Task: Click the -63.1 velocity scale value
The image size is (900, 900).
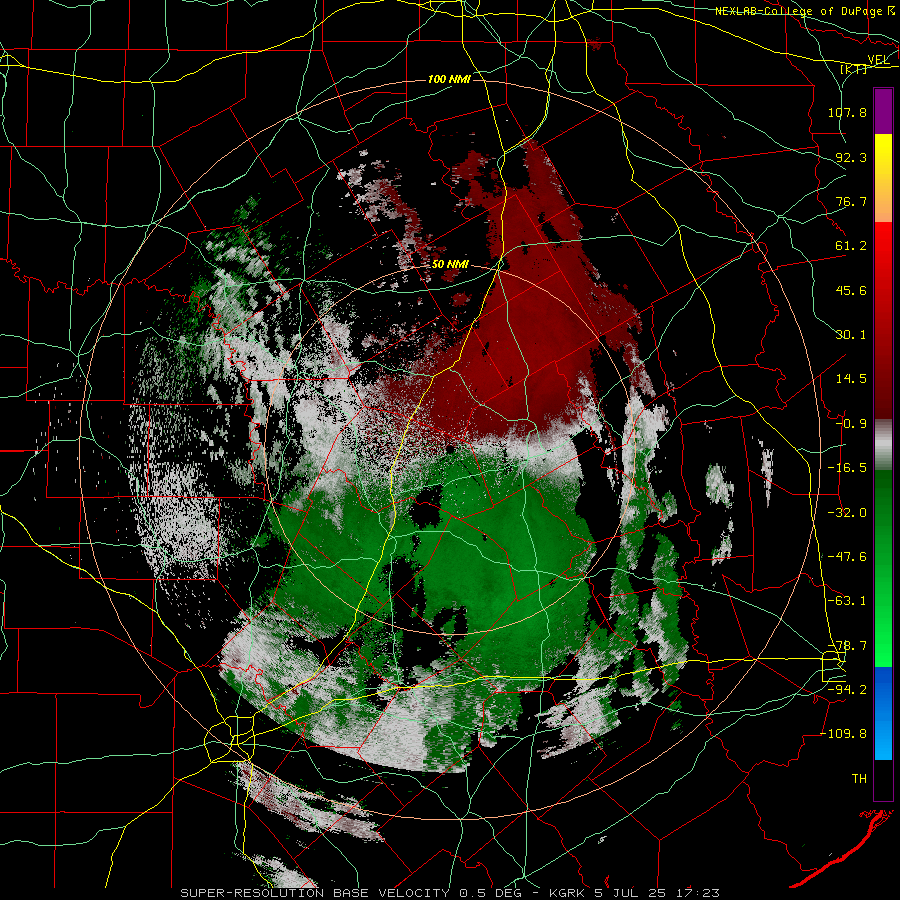Action: click(847, 601)
